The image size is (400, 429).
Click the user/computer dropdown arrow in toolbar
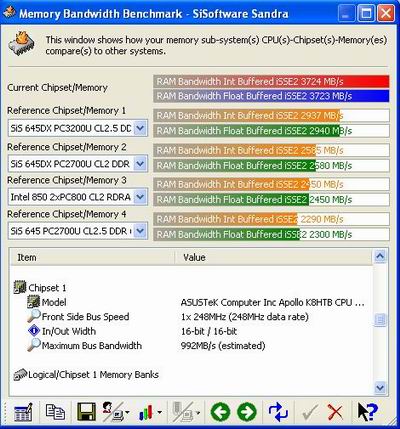coord(127,413)
